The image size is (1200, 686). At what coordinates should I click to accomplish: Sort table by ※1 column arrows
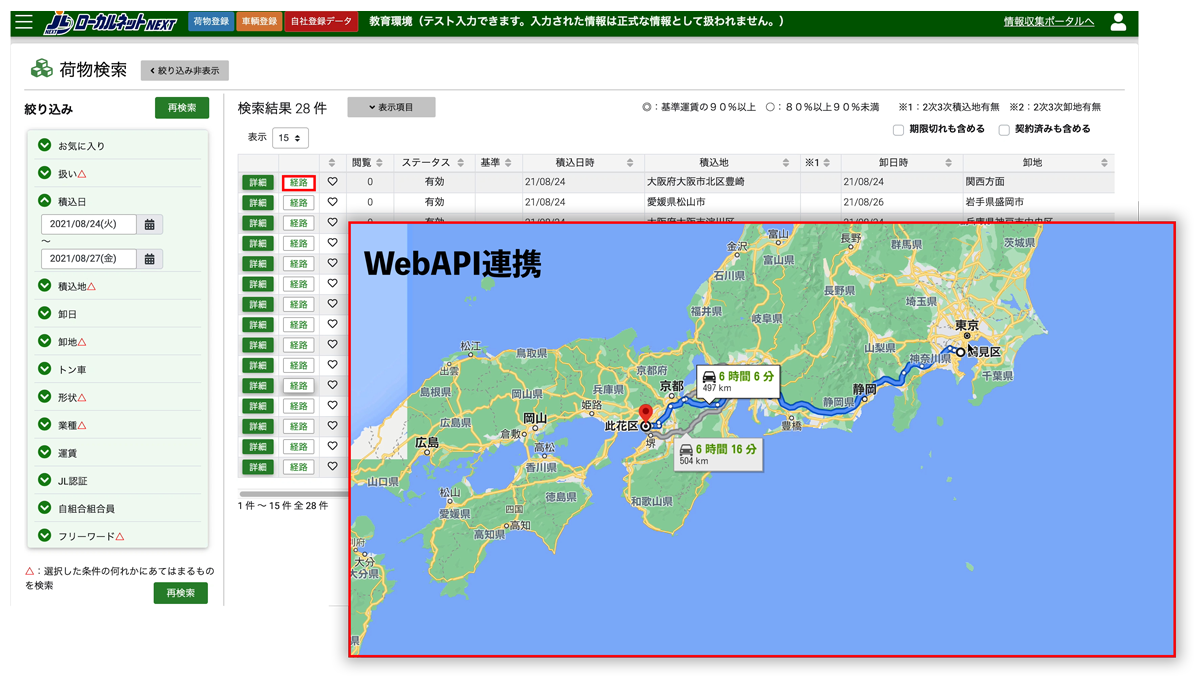pos(827,163)
